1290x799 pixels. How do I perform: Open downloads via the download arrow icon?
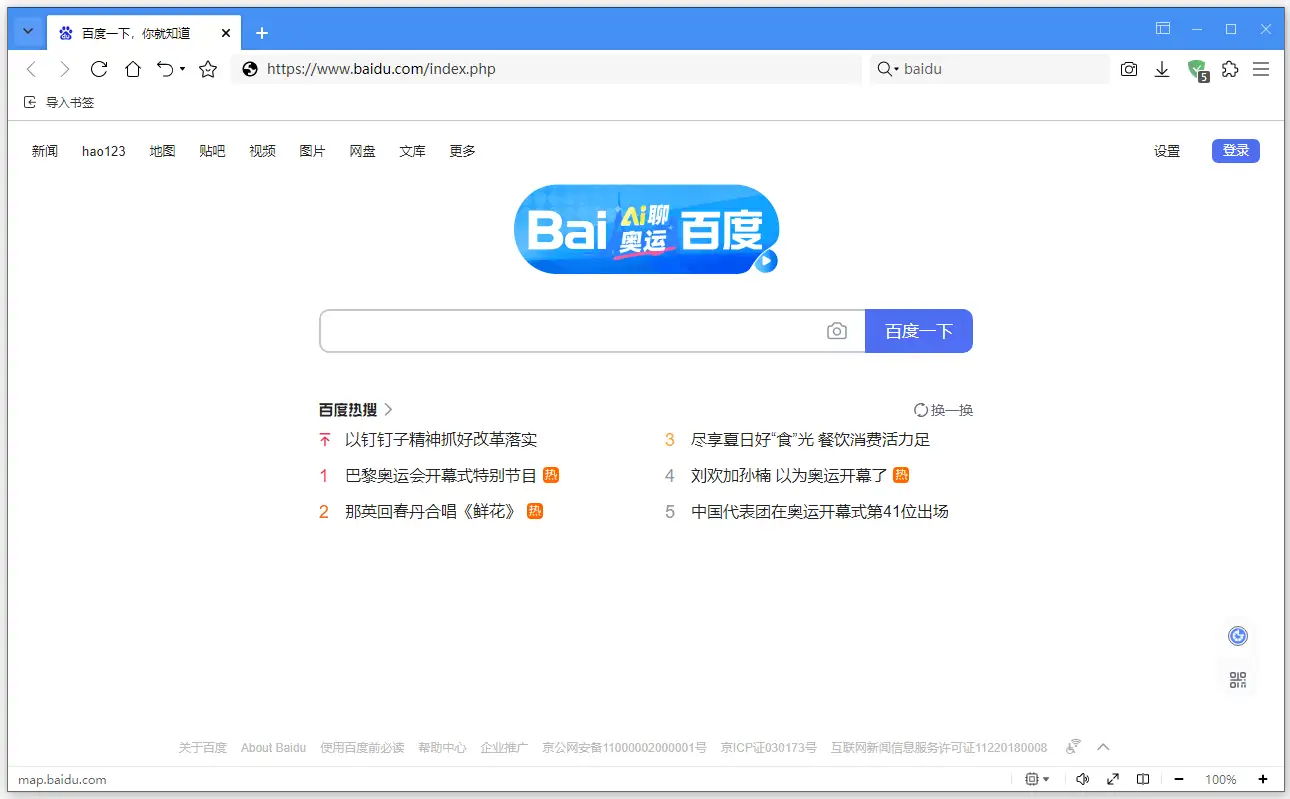(x=1162, y=69)
